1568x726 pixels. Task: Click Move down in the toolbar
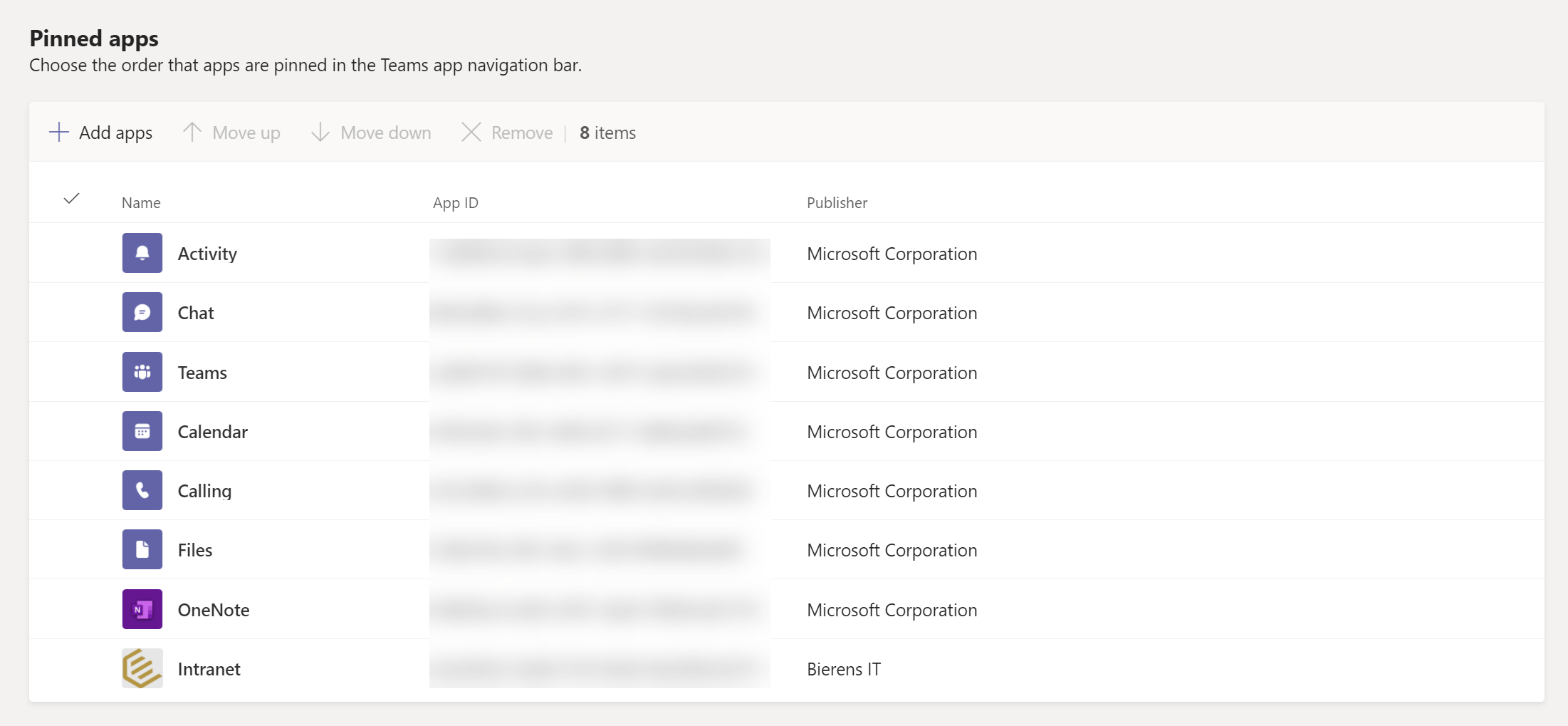pos(370,133)
